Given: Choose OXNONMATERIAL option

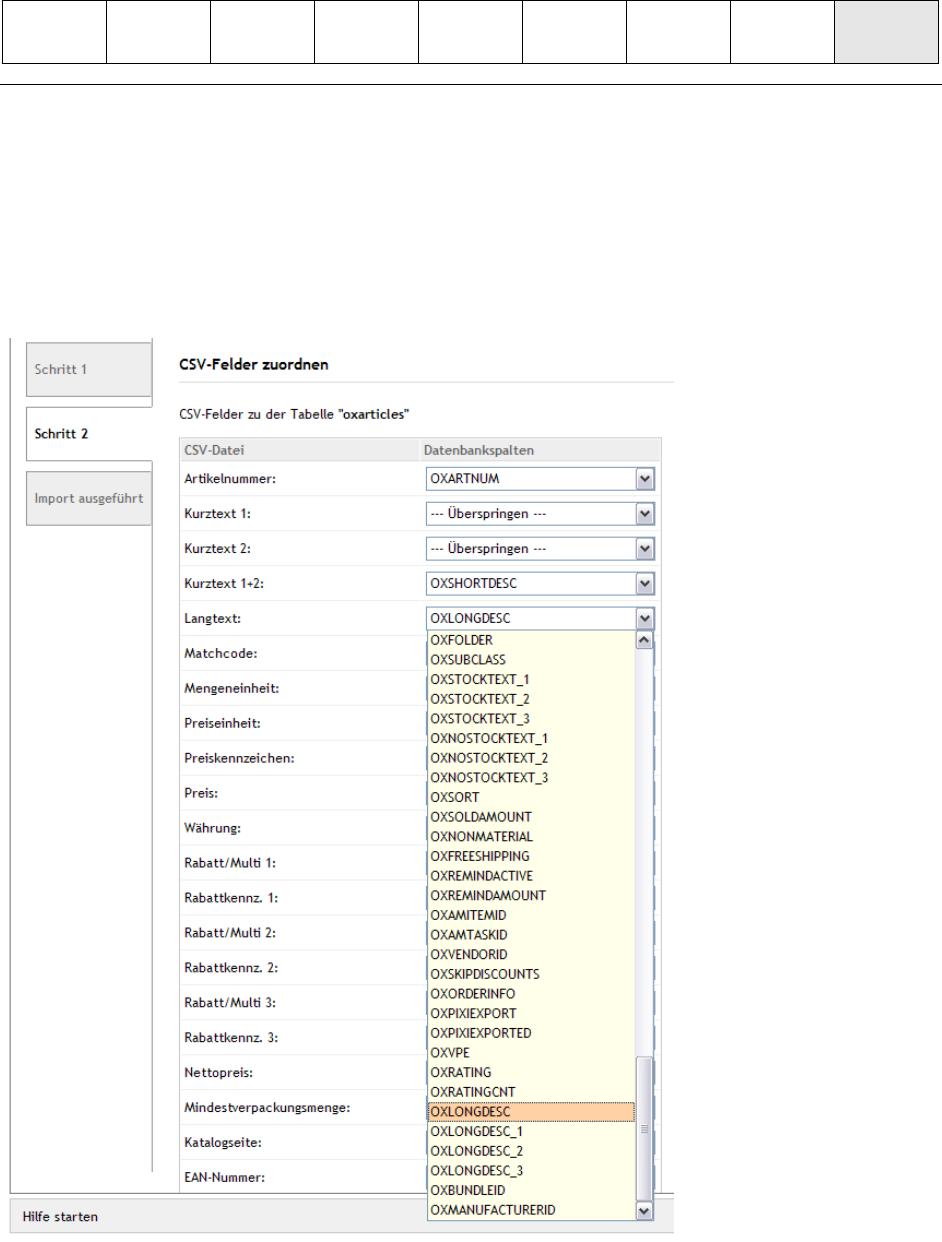Looking at the screenshot, I should click(x=531, y=836).
